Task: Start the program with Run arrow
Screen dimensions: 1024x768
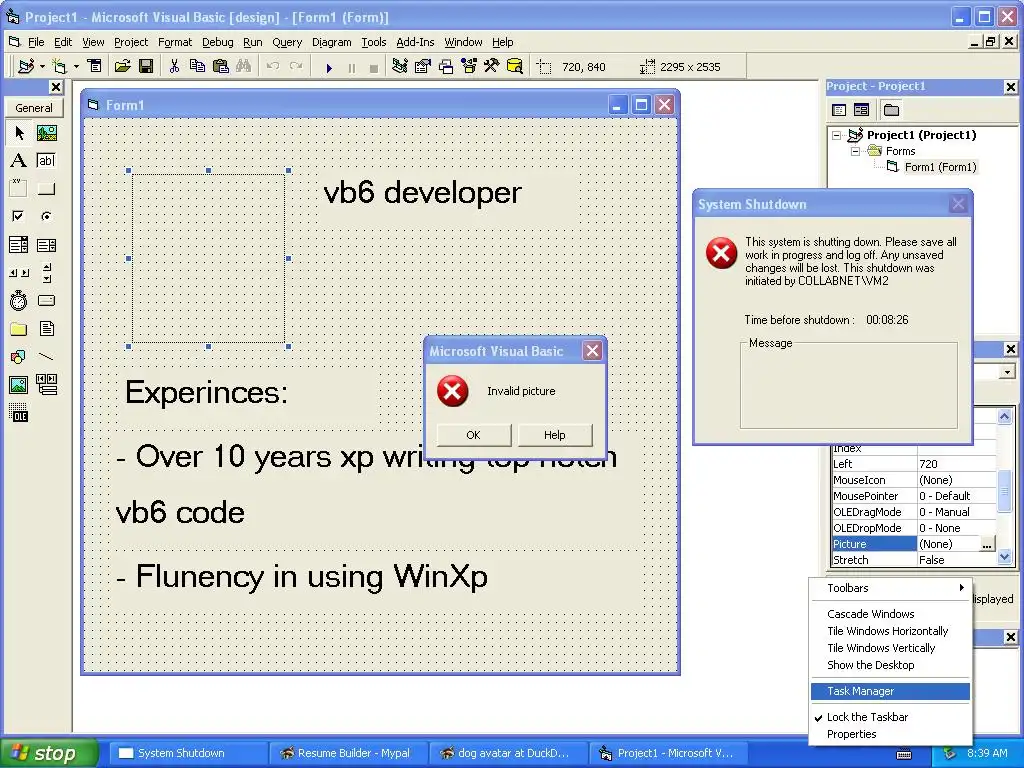Action: tap(329, 67)
